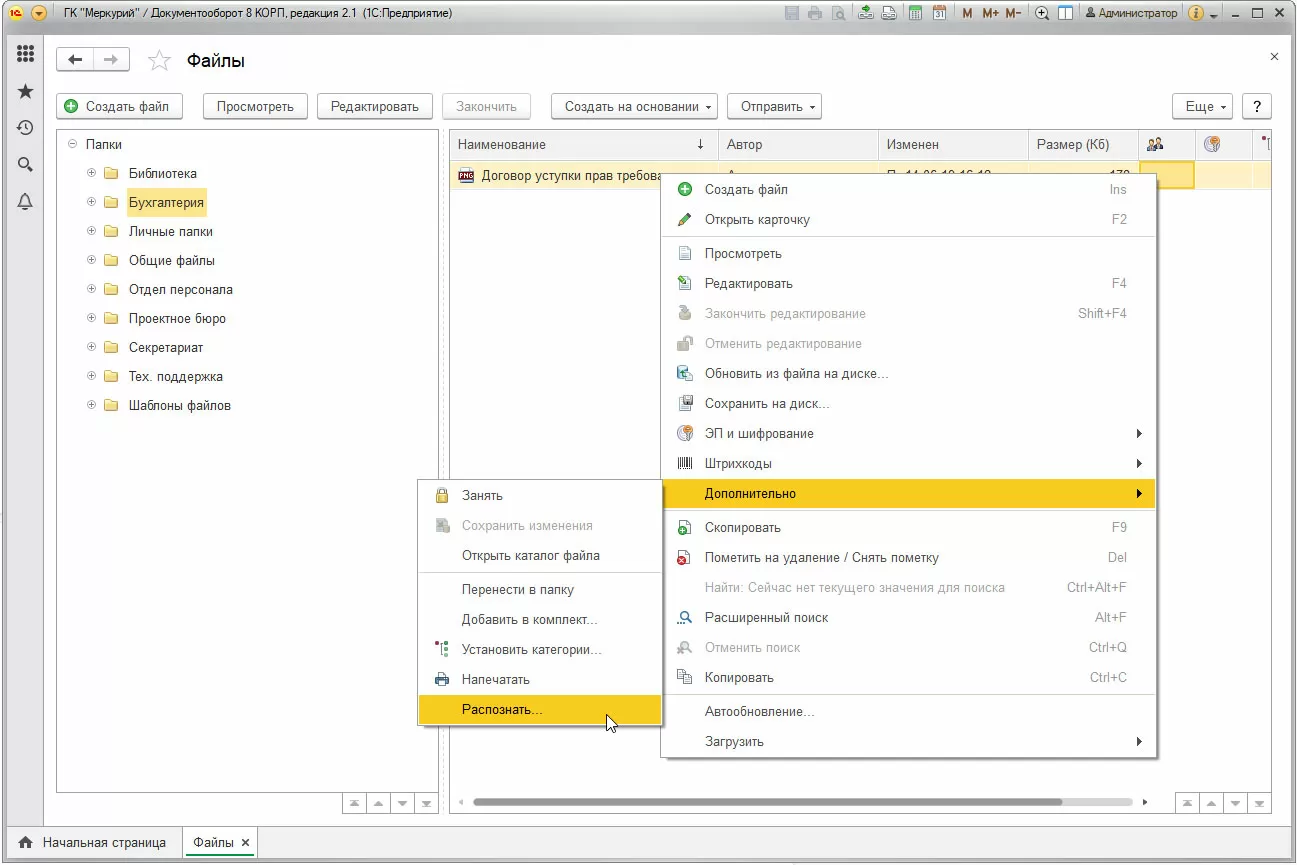
Task: Expand the Проектное бюро folder
Action: point(92,318)
